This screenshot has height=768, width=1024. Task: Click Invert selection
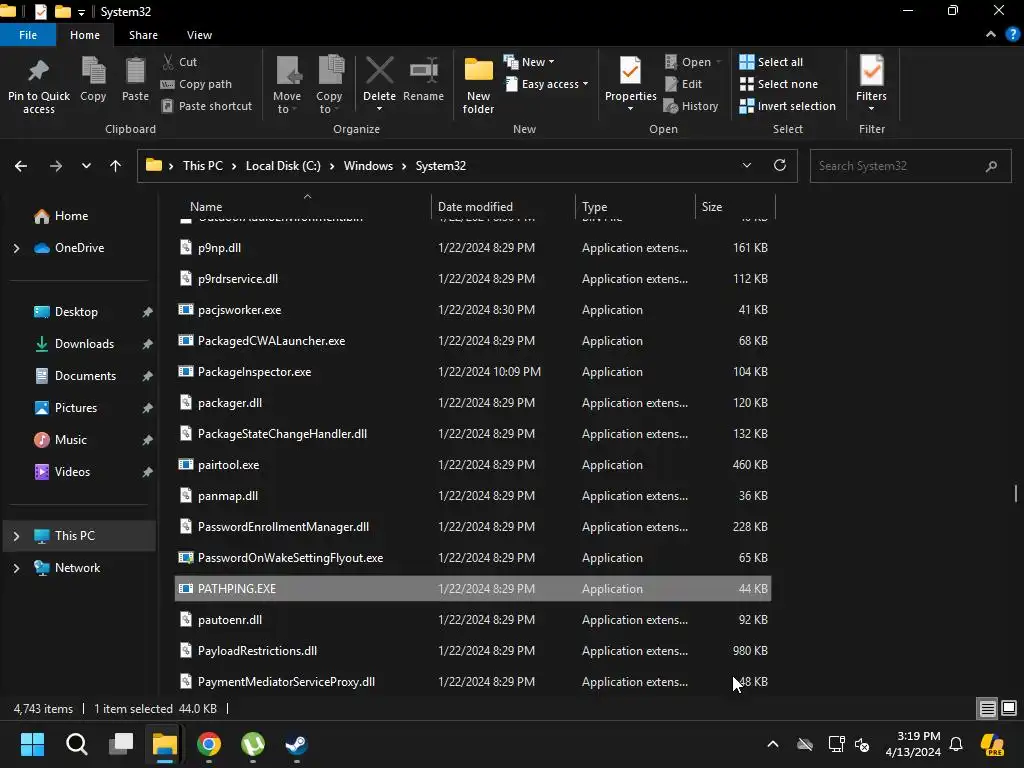click(788, 106)
